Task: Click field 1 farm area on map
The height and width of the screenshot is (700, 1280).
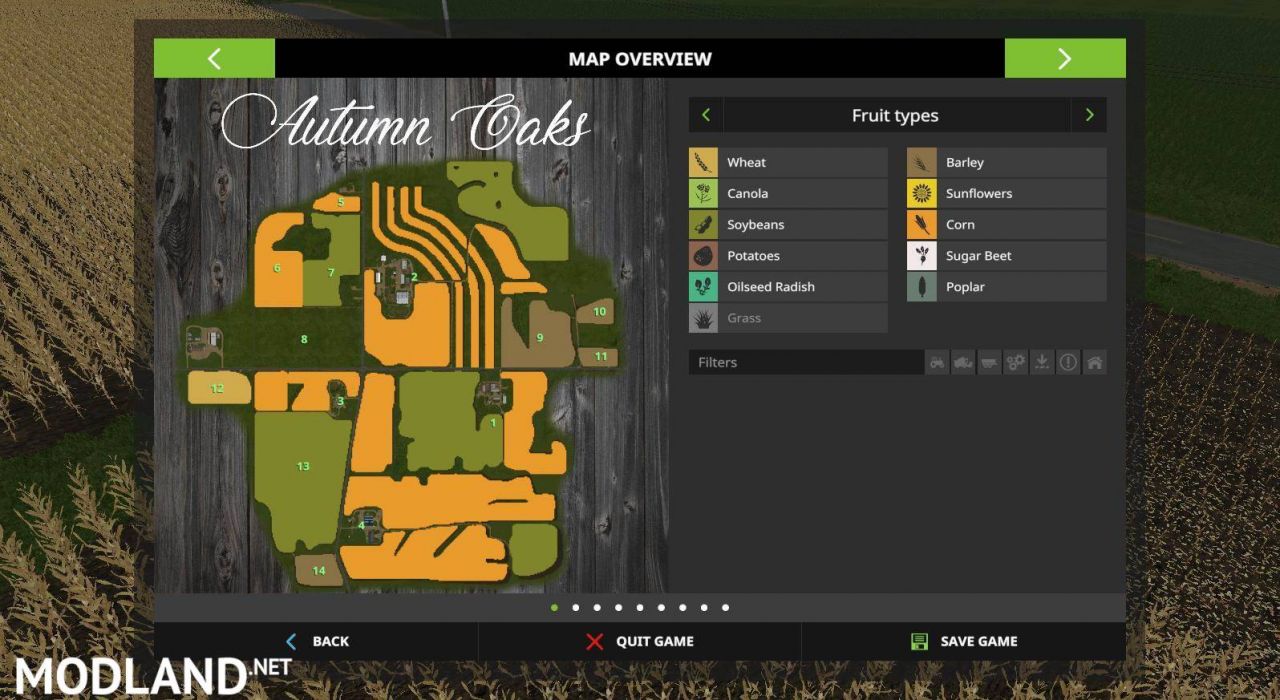Action: (x=493, y=423)
